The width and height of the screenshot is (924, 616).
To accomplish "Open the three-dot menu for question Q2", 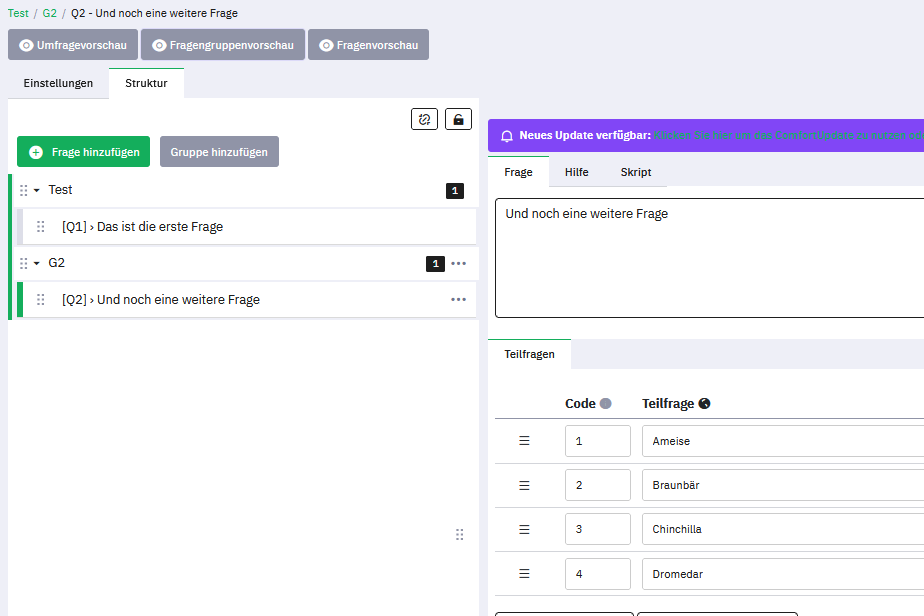I will 458,299.
